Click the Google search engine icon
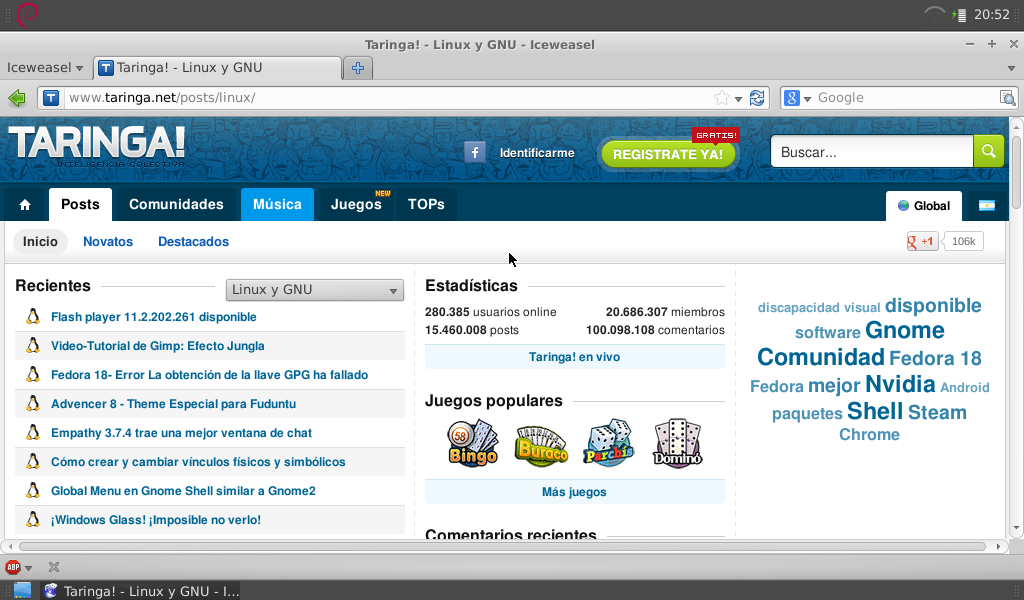The width and height of the screenshot is (1024, 600). (792, 98)
